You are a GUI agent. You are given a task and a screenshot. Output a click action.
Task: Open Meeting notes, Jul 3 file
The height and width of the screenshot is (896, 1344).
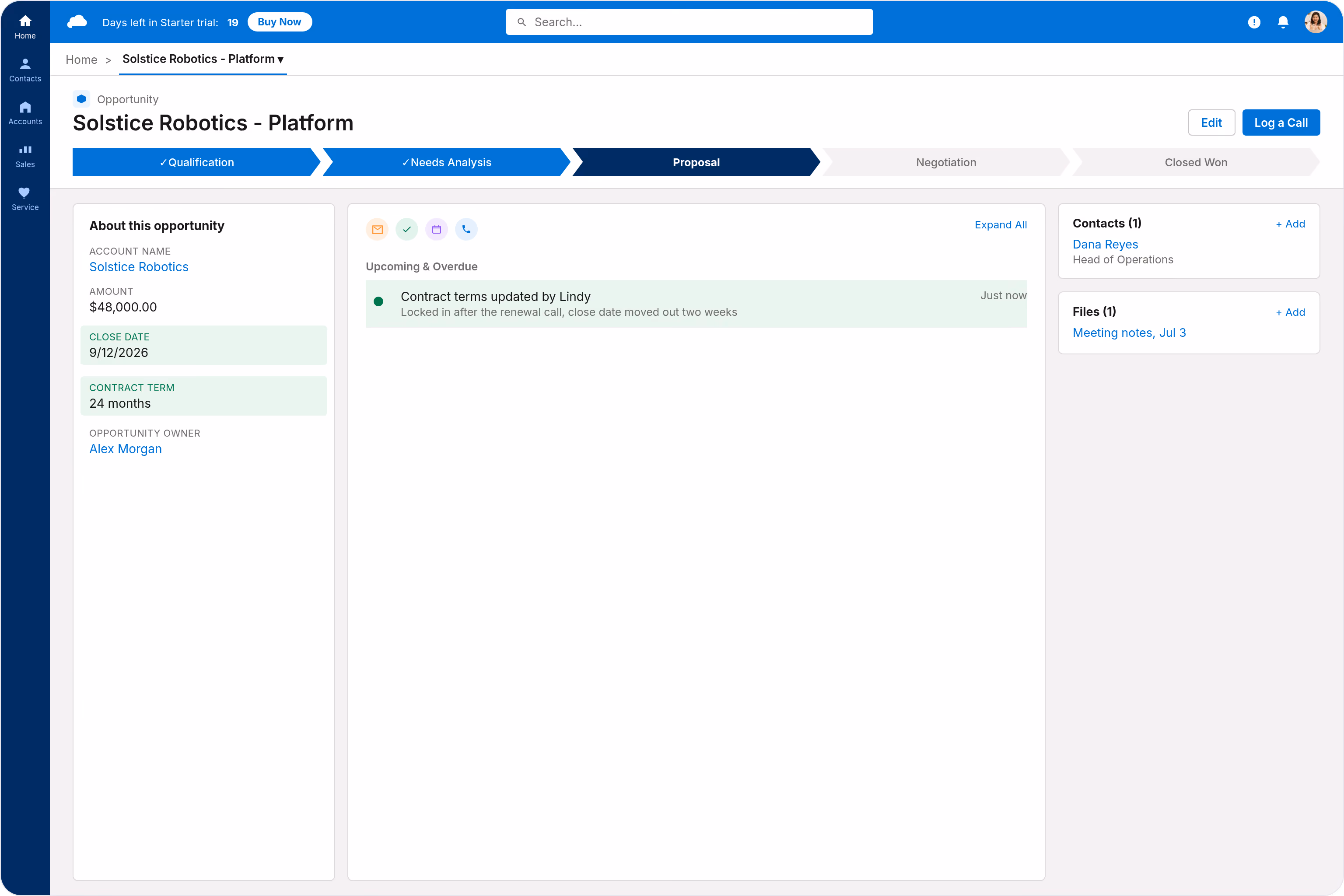point(1129,332)
